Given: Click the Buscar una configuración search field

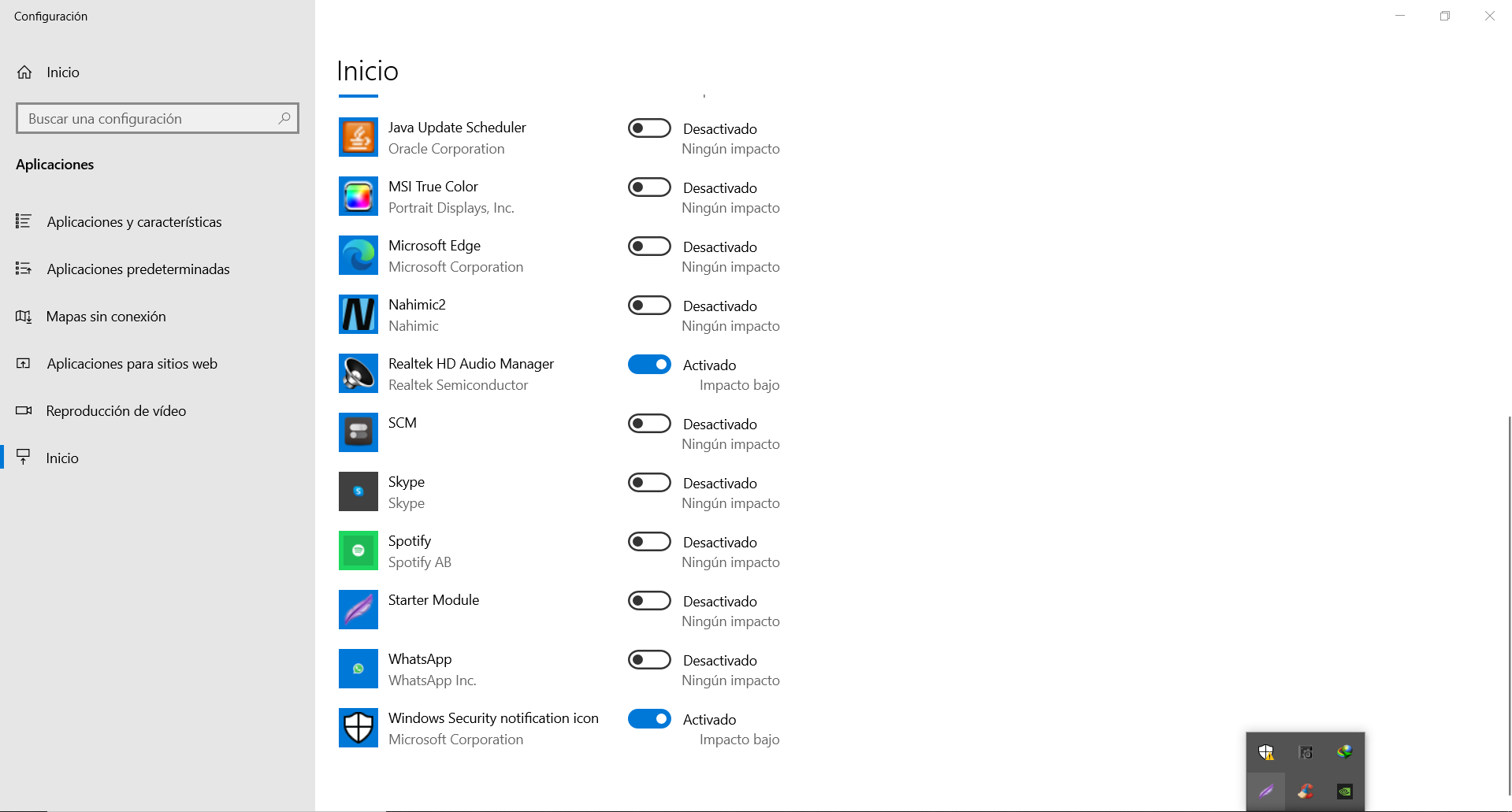Looking at the screenshot, I should pos(158,118).
